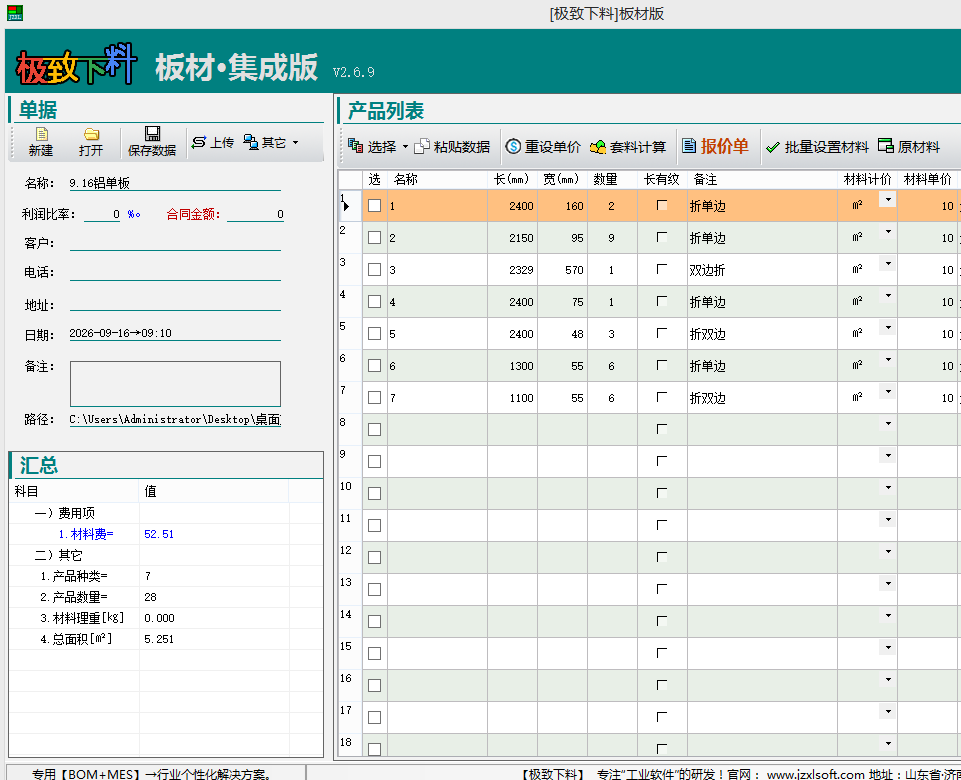
Task: Open the 原材料 raw materials window
Action: 909,146
